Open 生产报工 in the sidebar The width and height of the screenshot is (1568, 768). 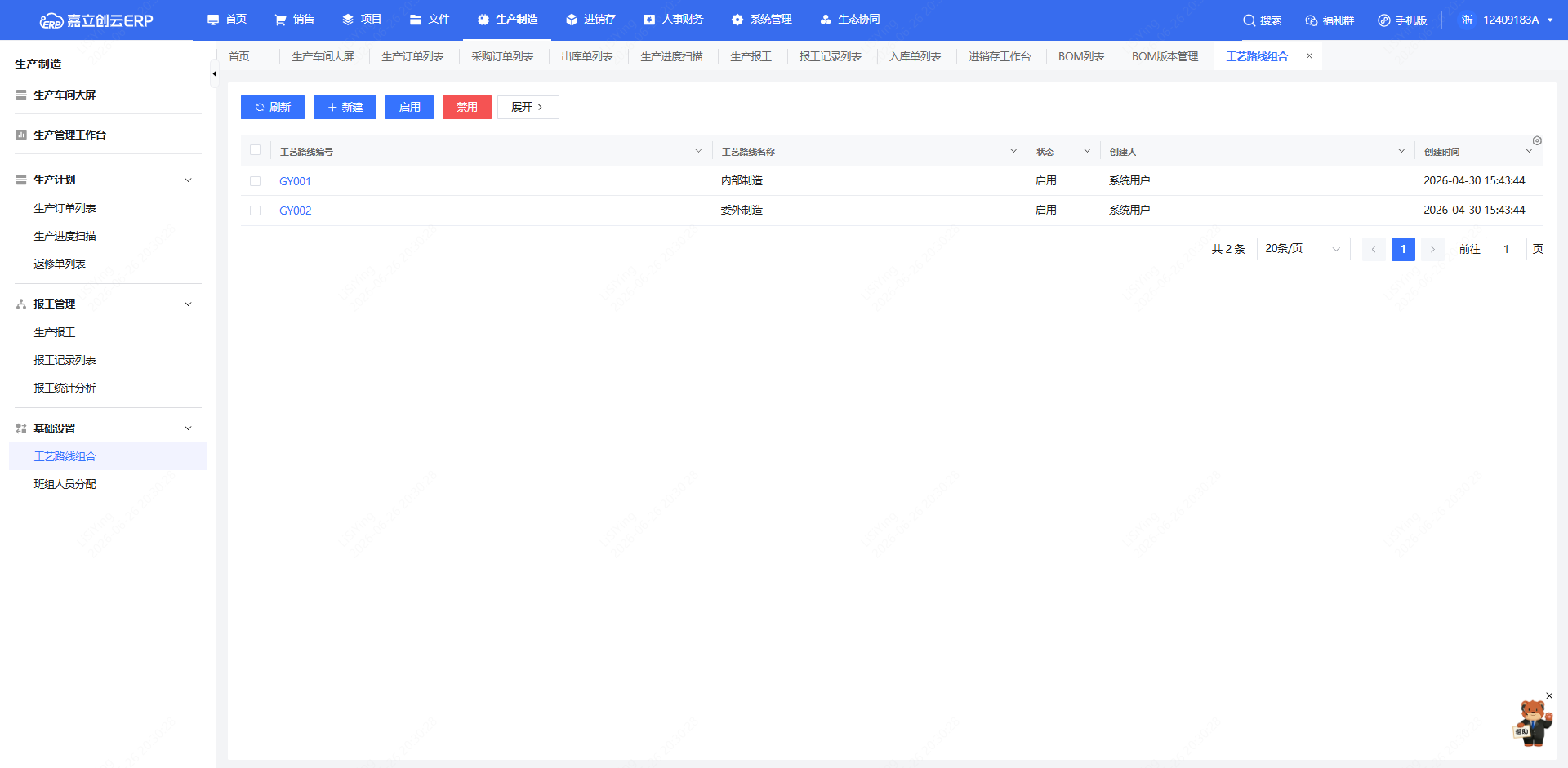(x=55, y=332)
